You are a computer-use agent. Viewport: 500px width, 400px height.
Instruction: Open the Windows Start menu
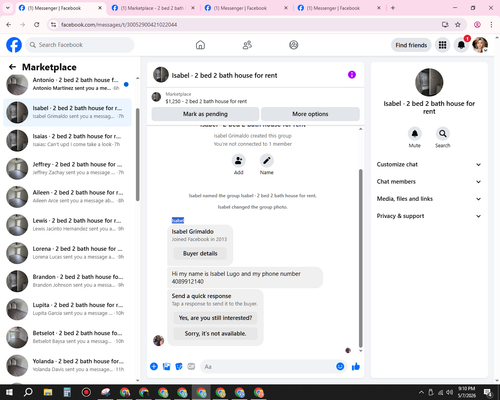(9, 392)
